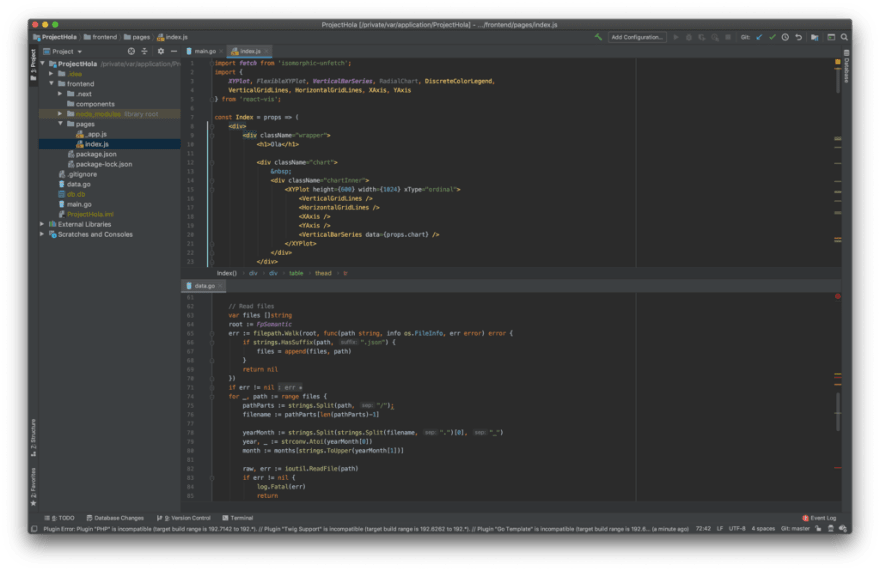Click ProjectHola breadcrumb in navigation bar
Screen dimensions: 880x571
[55, 37]
